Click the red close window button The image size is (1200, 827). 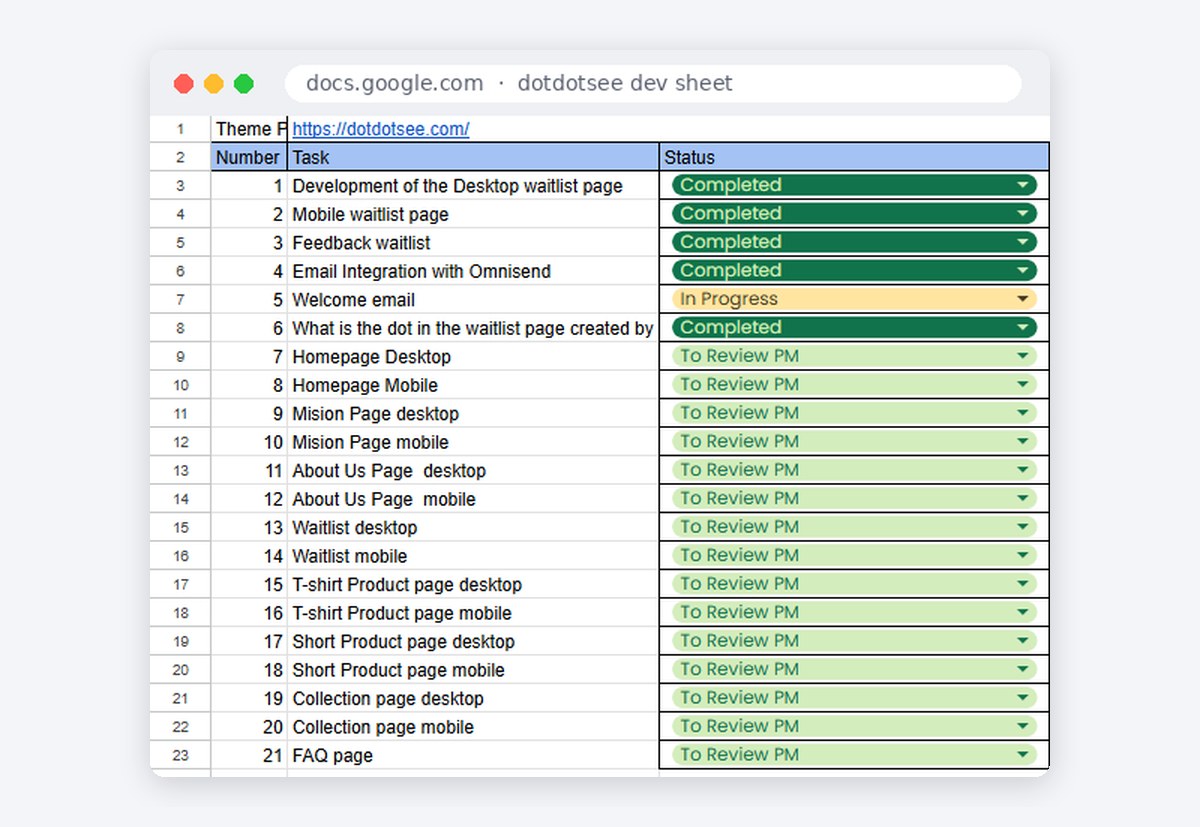[183, 84]
